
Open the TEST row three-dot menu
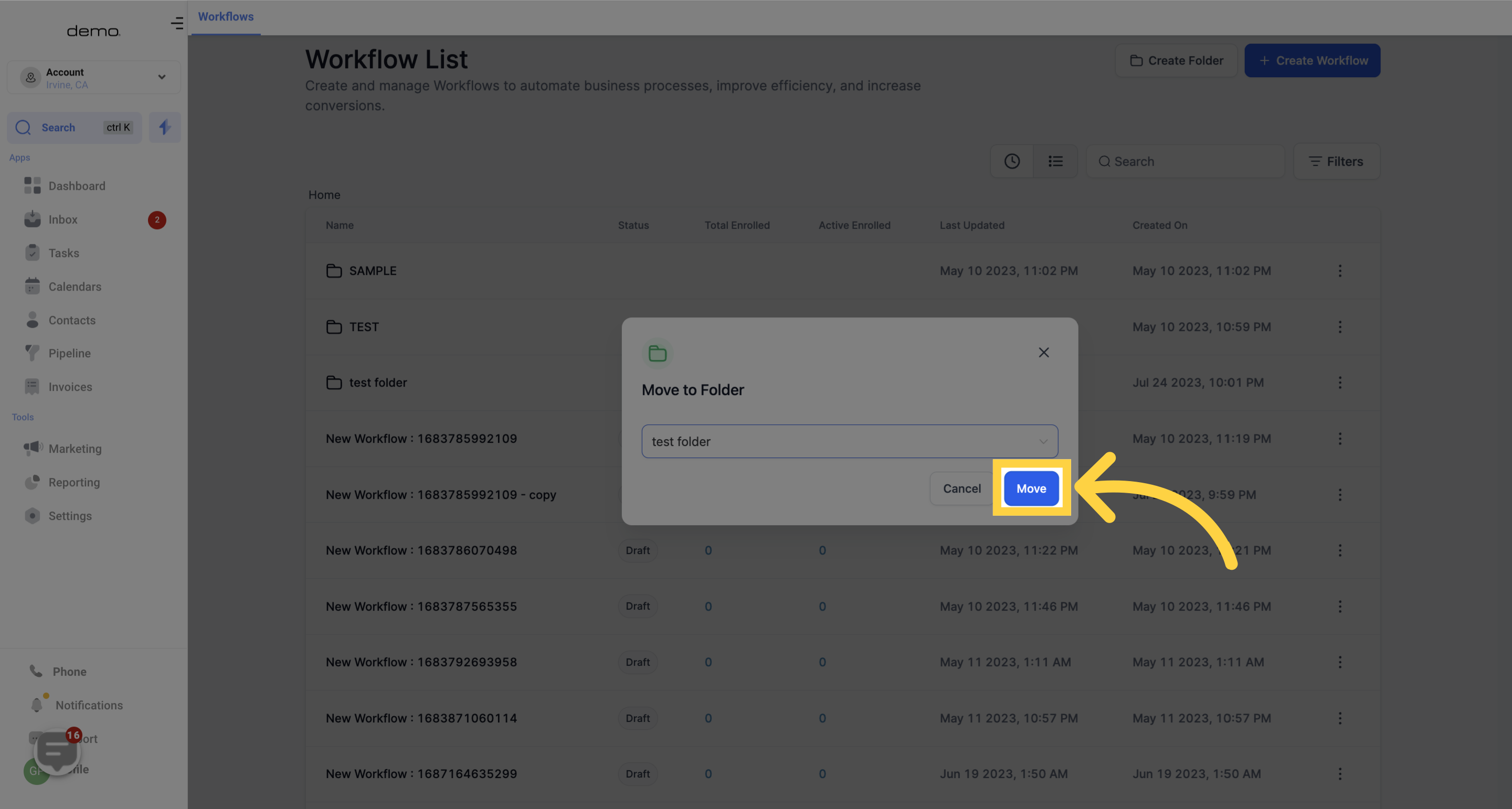pyautogui.click(x=1339, y=327)
